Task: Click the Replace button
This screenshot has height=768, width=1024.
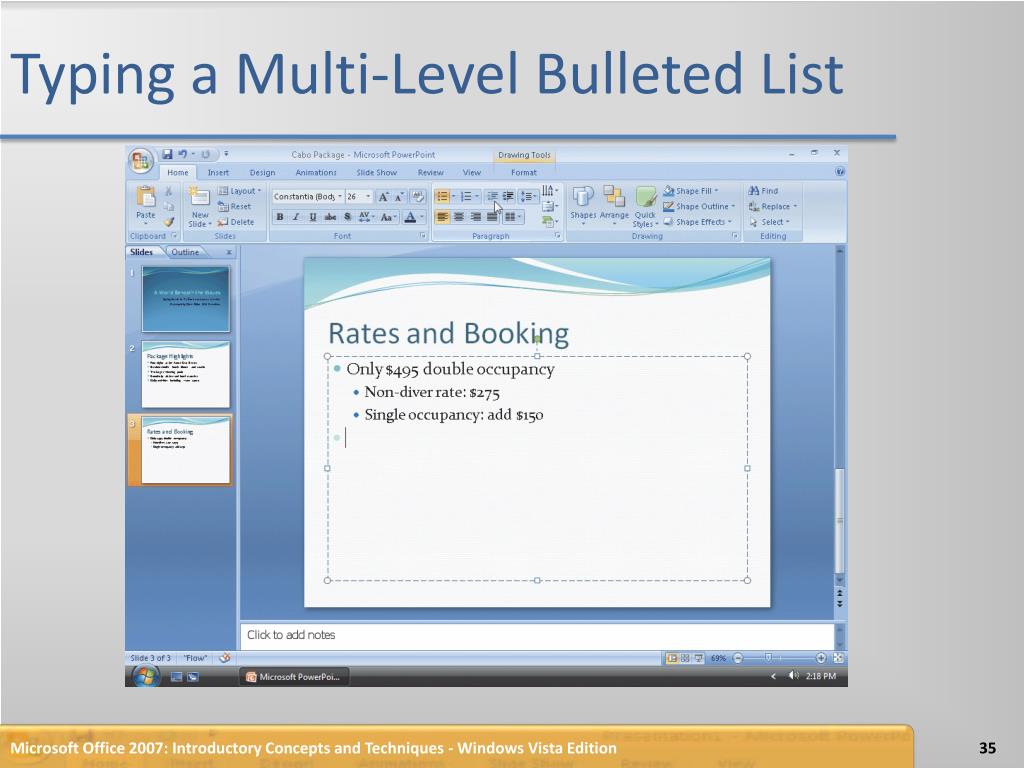Action: (773, 206)
